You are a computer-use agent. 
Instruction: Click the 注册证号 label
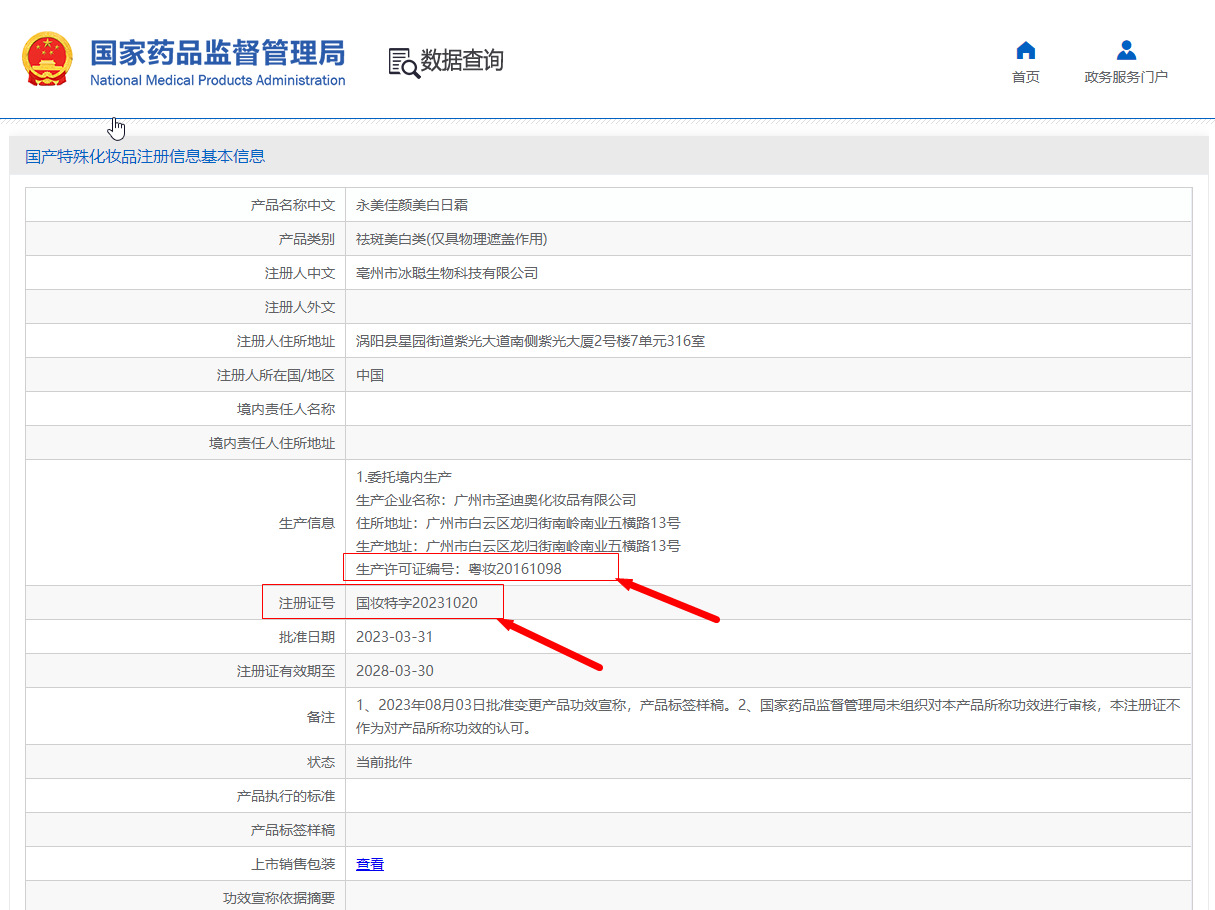306,603
